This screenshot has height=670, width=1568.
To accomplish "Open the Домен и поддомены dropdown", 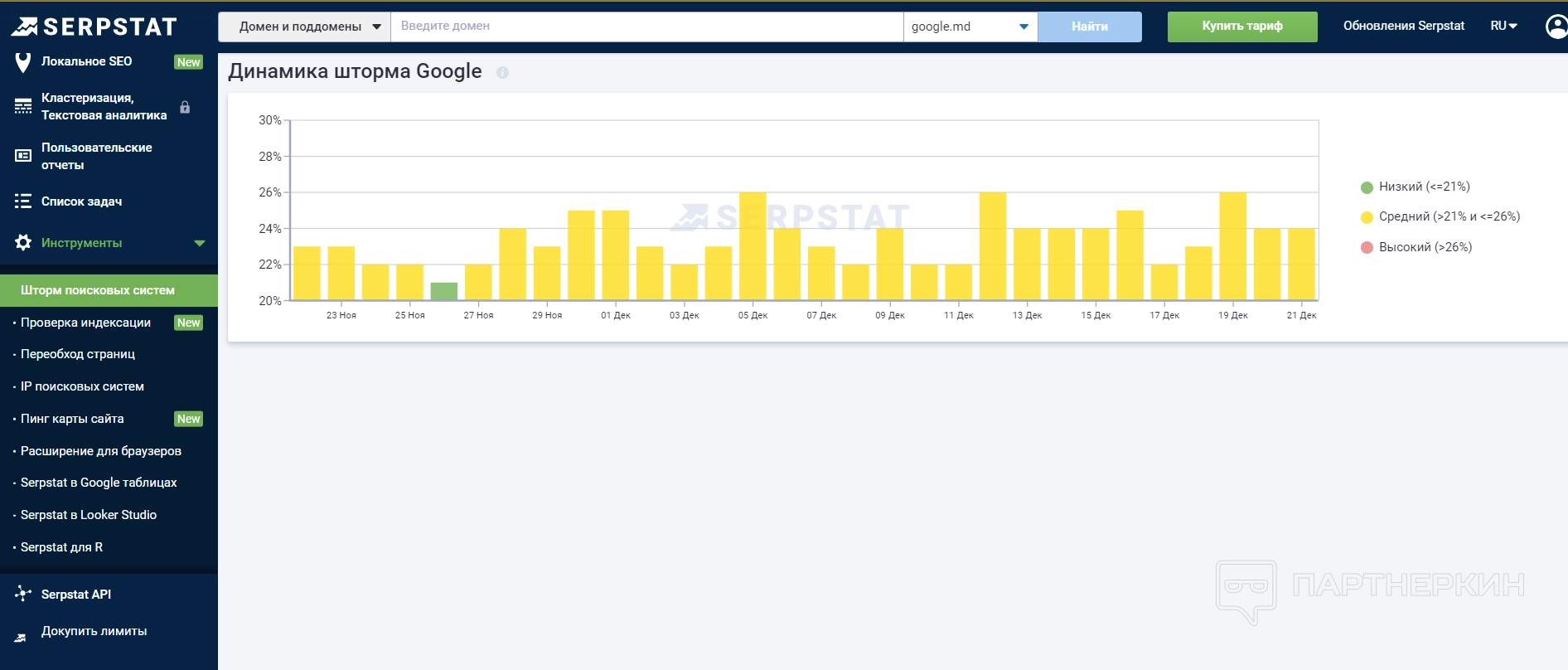I will tap(304, 27).
